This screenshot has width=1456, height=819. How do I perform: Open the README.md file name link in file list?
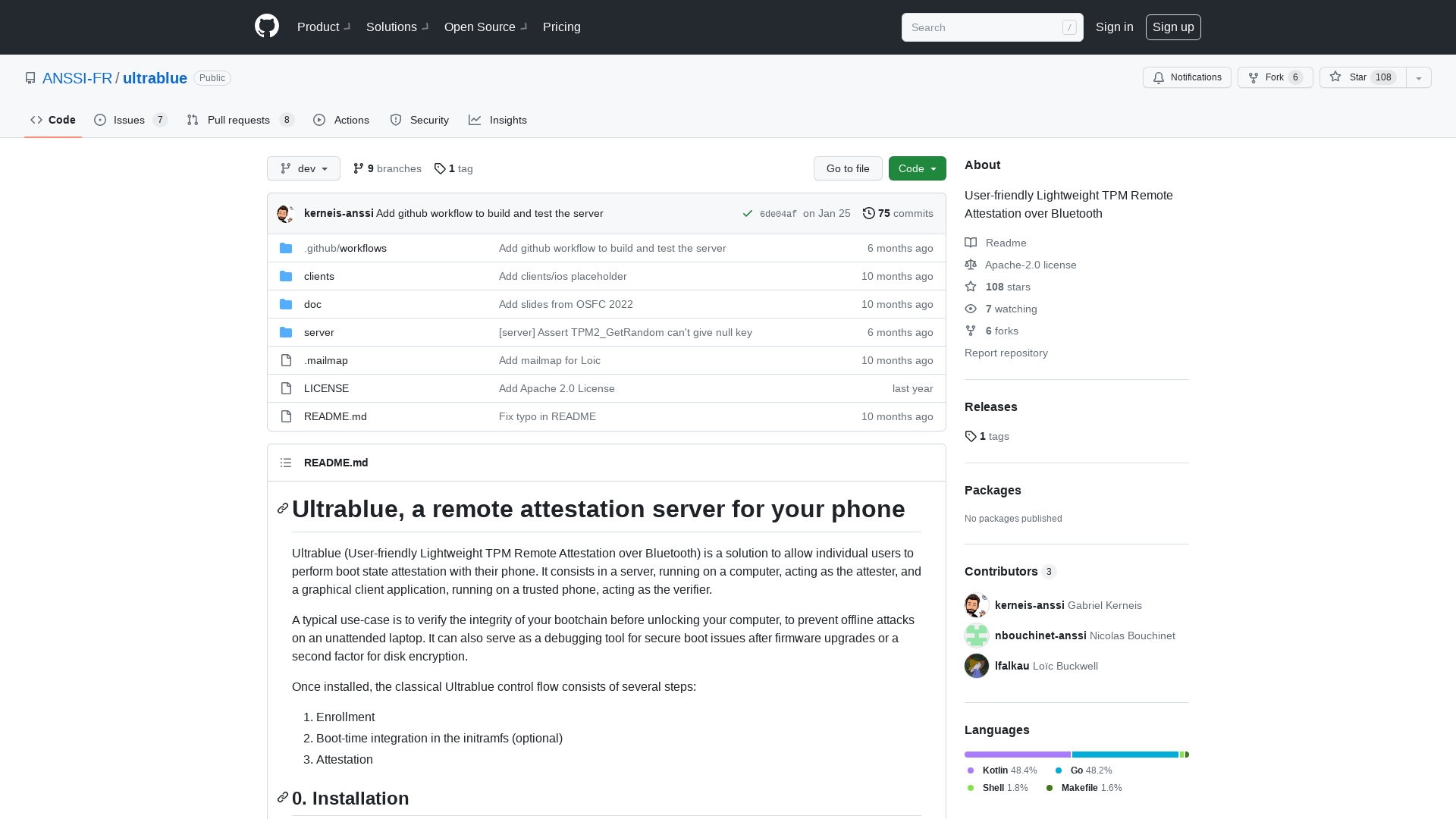(335, 416)
